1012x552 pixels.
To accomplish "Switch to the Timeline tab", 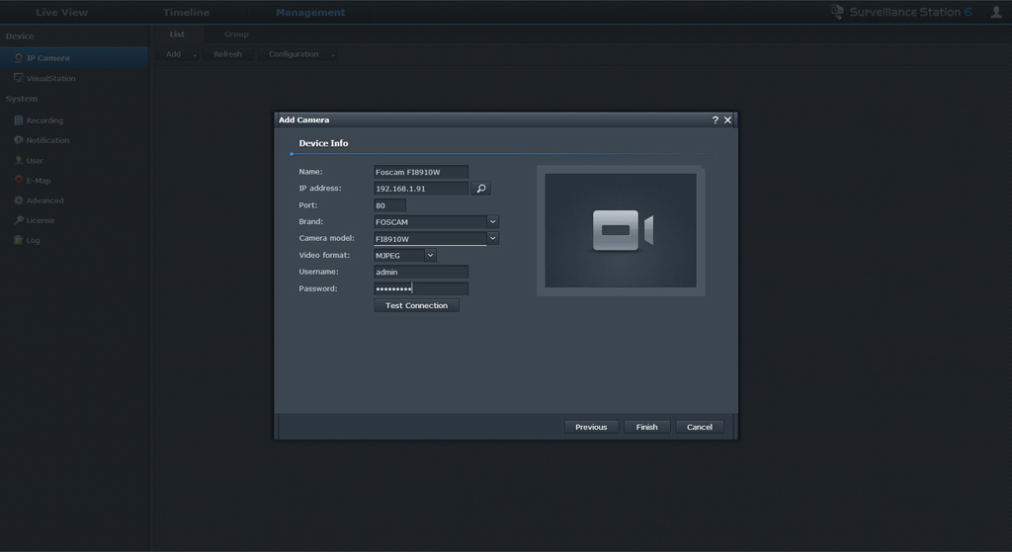I will (186, 12).
